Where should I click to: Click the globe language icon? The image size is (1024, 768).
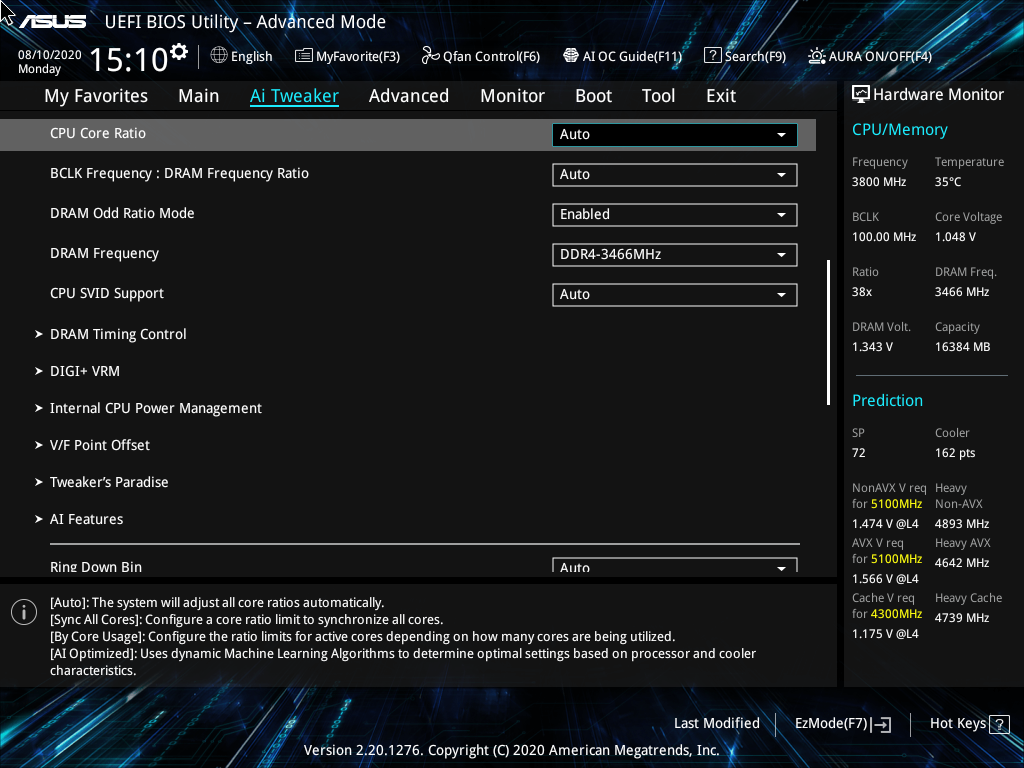(x=219, y=56)
